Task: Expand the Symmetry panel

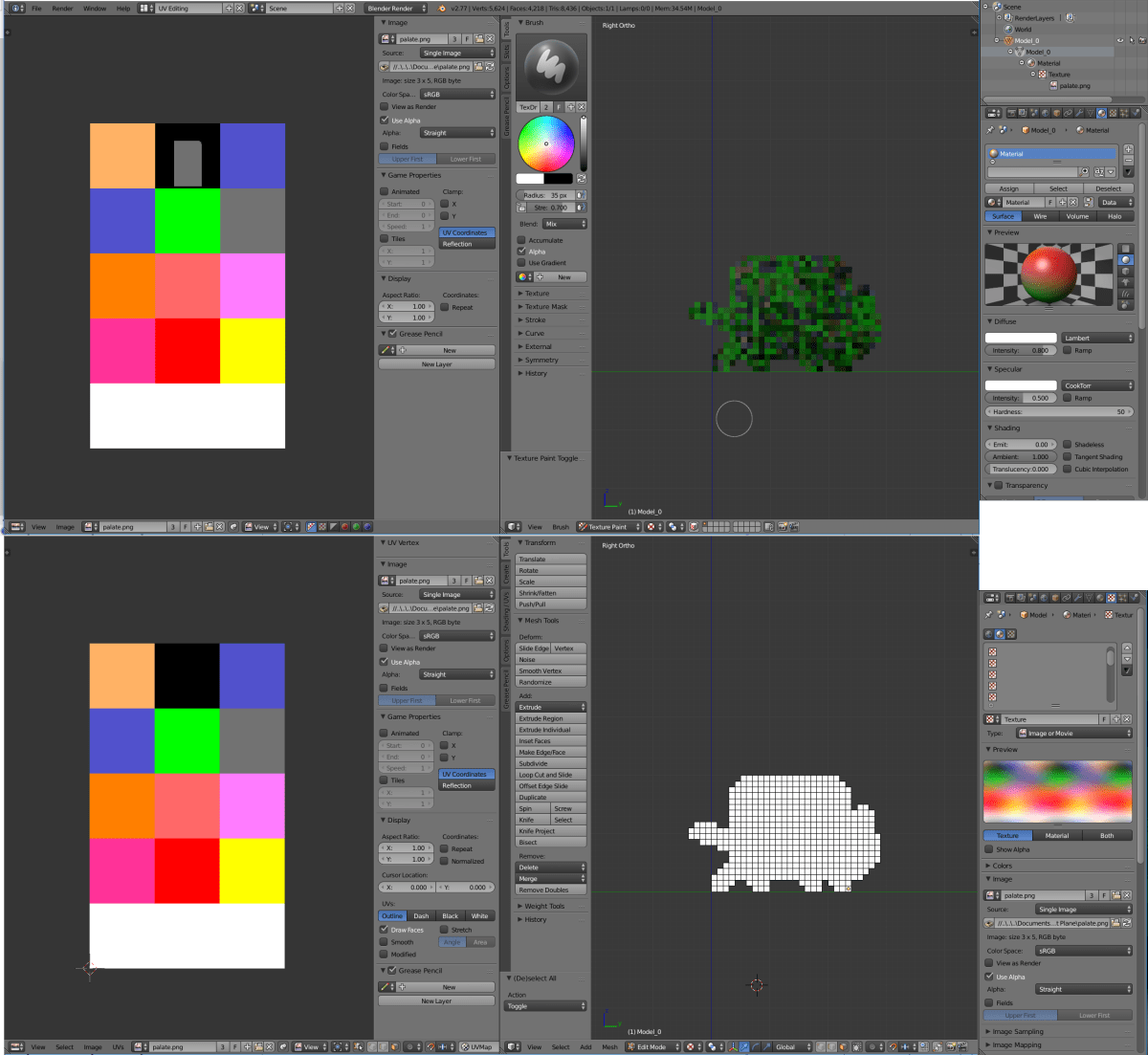Action: point(541,361)
